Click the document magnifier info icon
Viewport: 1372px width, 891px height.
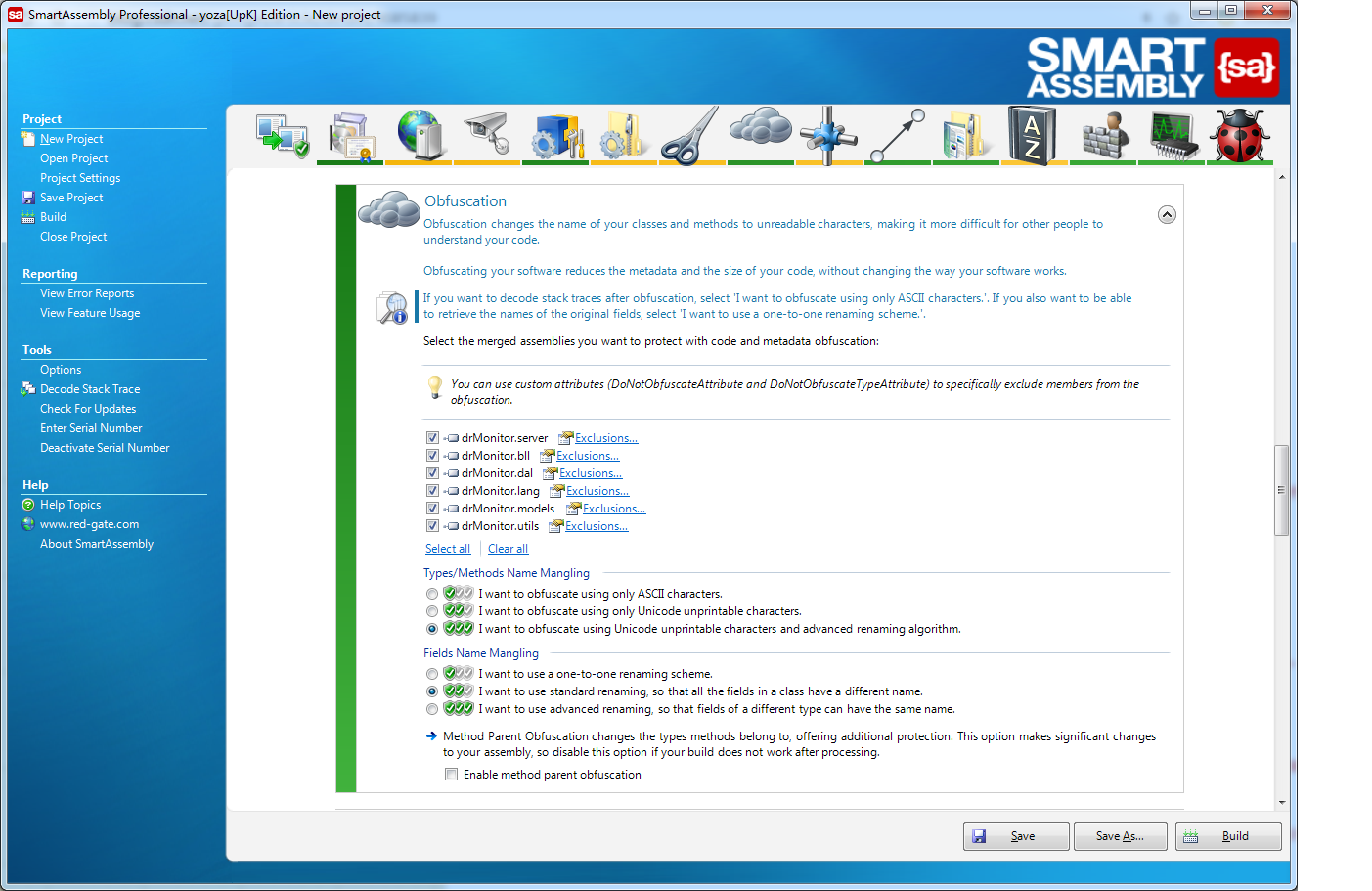click(392, 308)
